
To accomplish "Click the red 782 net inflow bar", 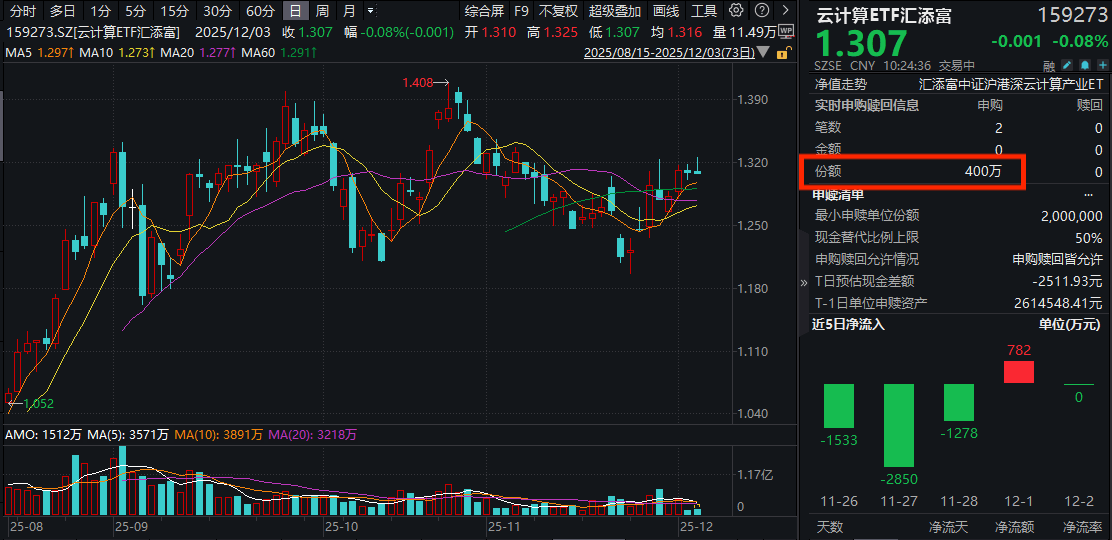I will (1018, 372).
